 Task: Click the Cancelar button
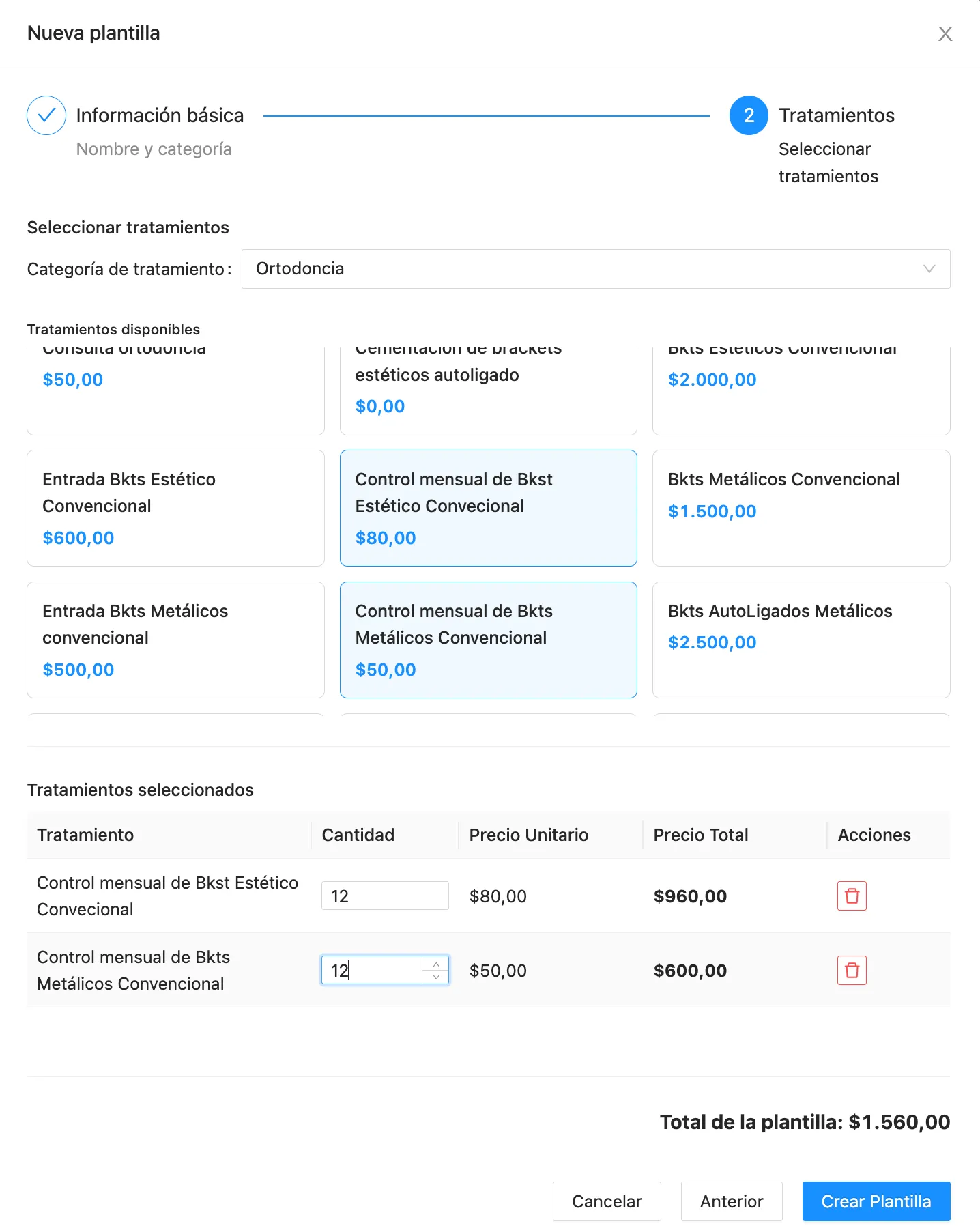(606, 1201)
